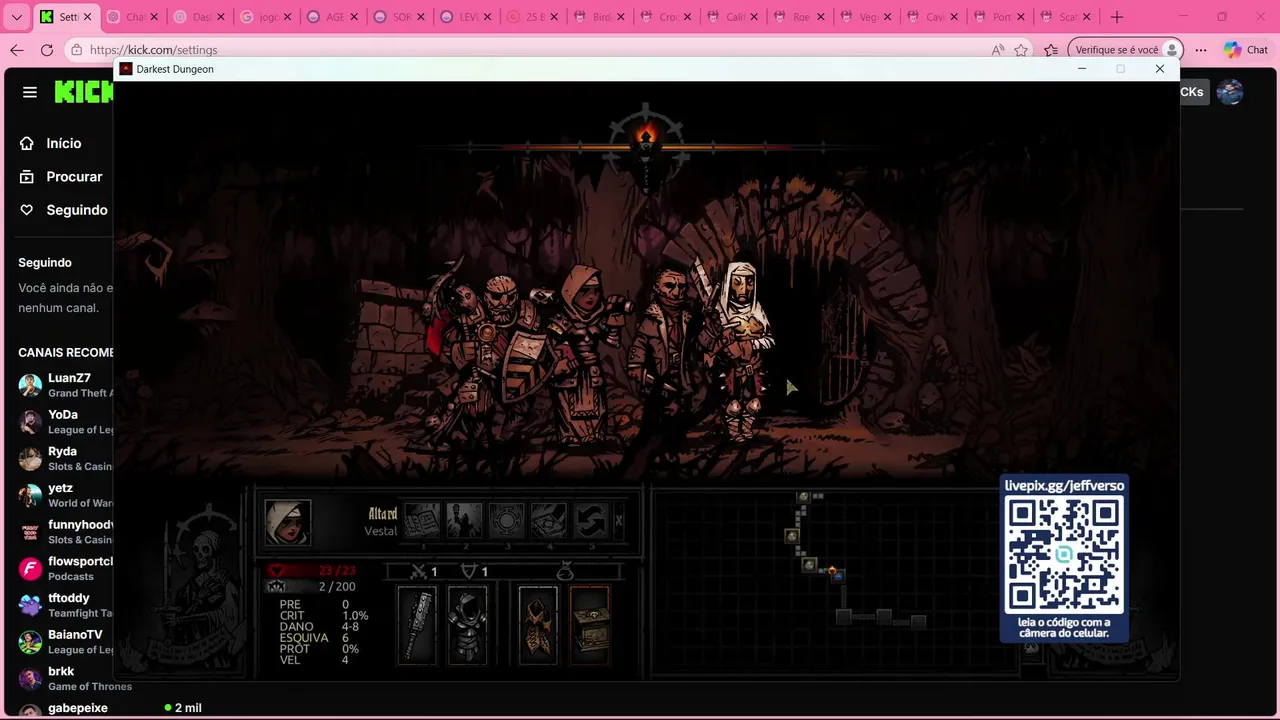The image size is (1280, 720).
Task: Click Darkest Dungeon window title icon
Action: [x=126, y=69]
